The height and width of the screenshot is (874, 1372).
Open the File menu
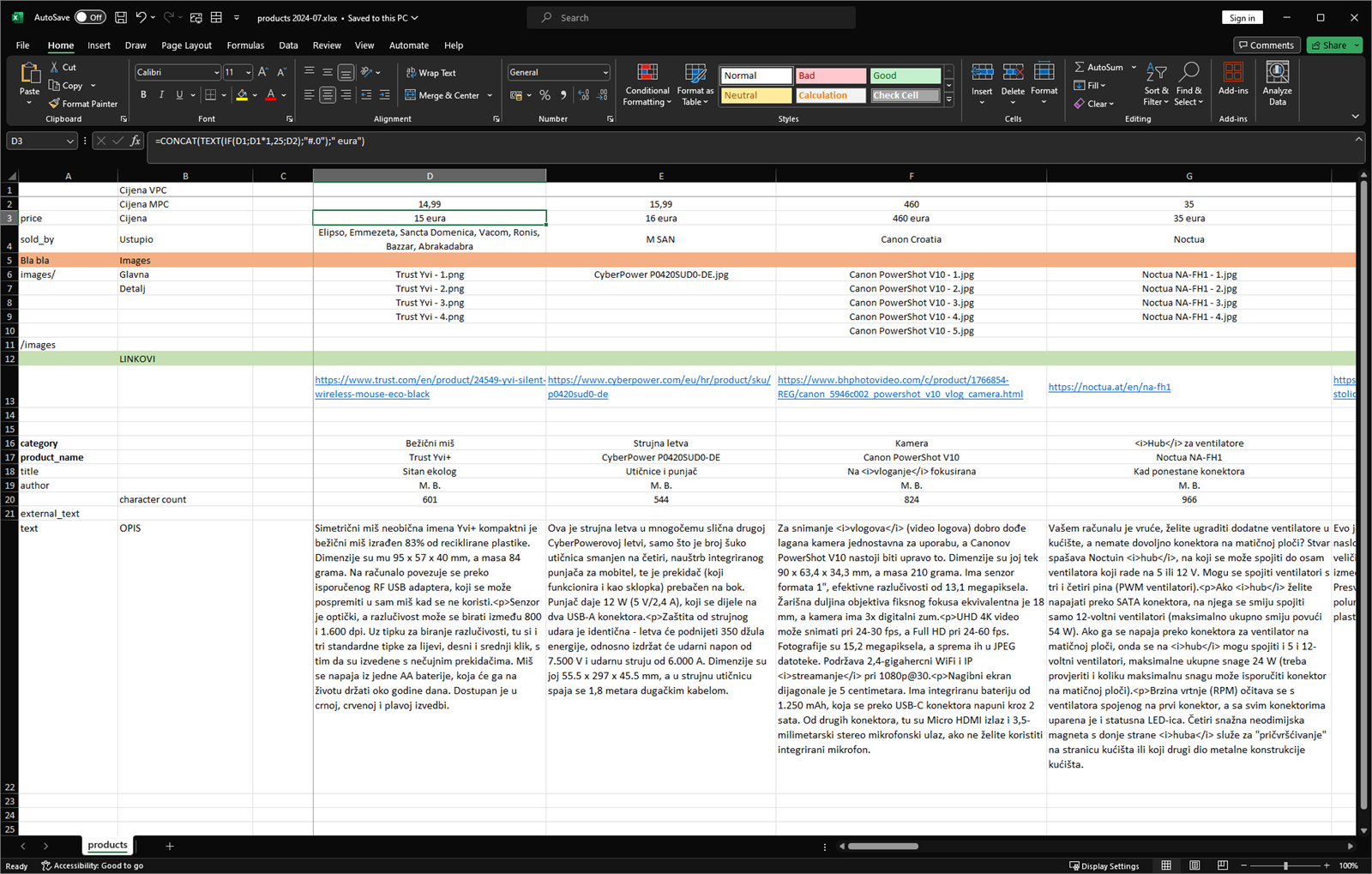point(22,45)
